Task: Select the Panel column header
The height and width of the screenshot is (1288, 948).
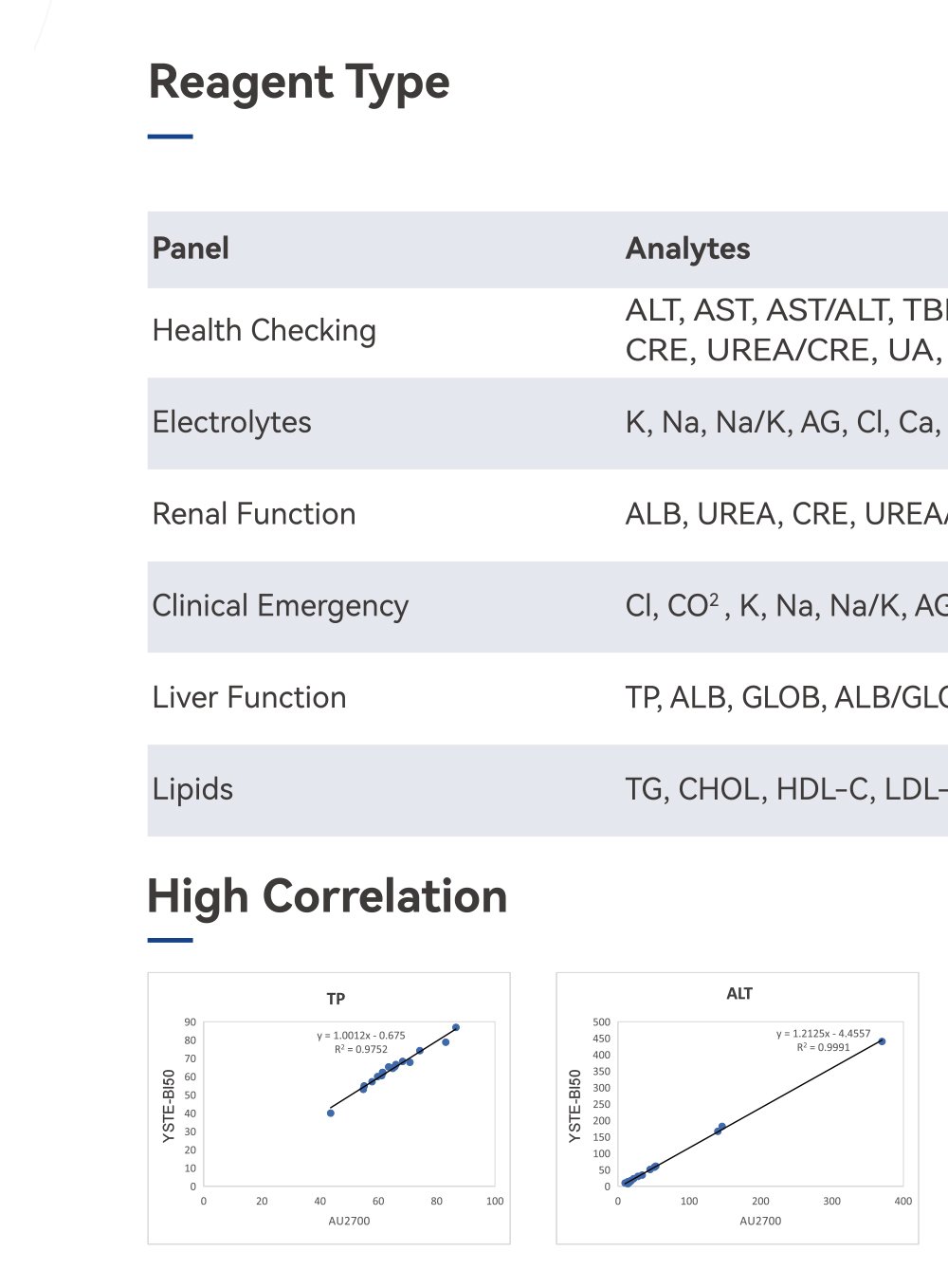Action: point(191,248)
